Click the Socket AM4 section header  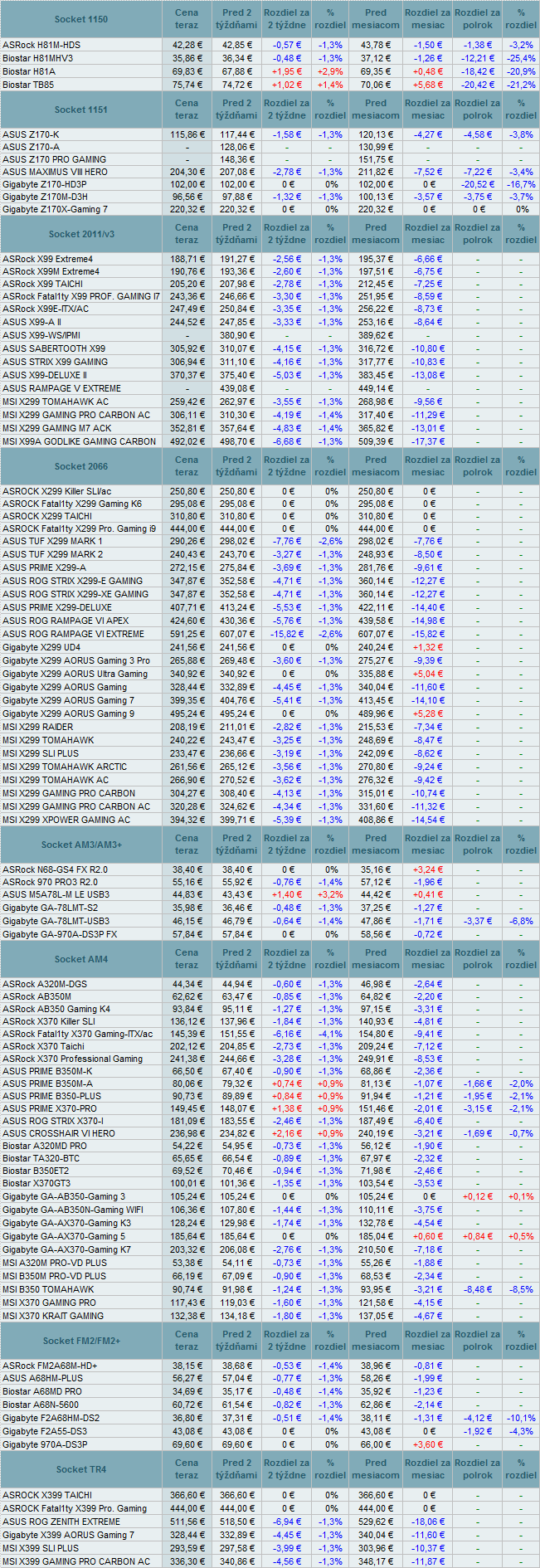tap(81, 959)
